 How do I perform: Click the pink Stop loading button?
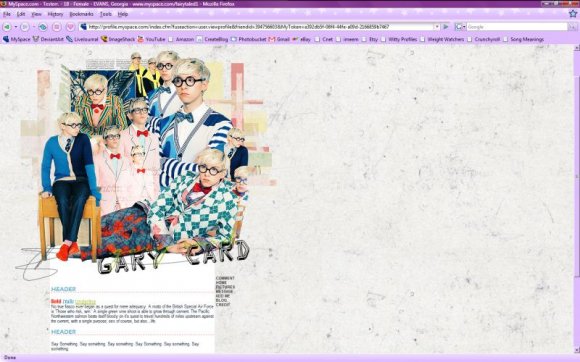pyautogui.click(x=57, y=27)
